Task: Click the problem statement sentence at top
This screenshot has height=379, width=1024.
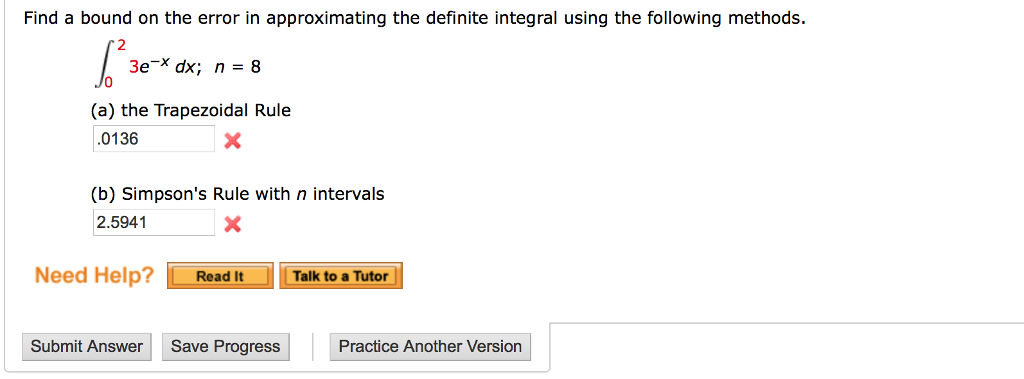Action: (x=415, y=18)
